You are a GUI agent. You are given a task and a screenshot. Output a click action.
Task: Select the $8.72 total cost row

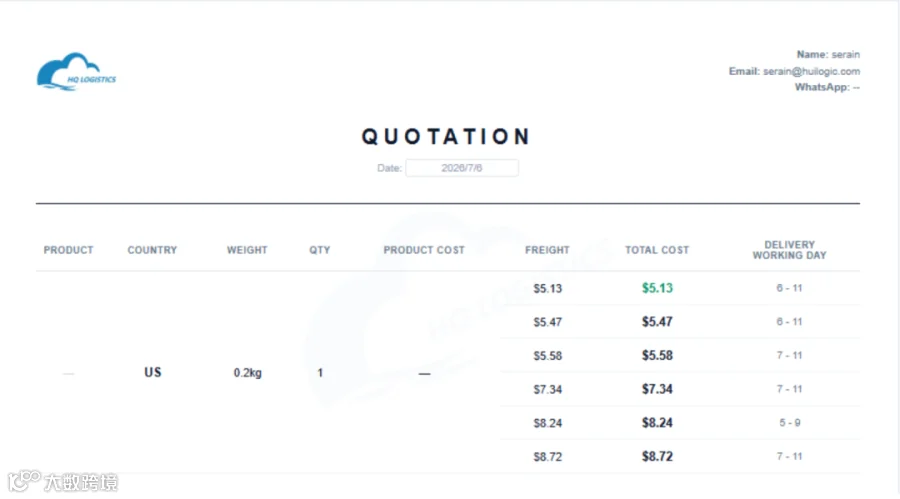click(x=680, y=457)
